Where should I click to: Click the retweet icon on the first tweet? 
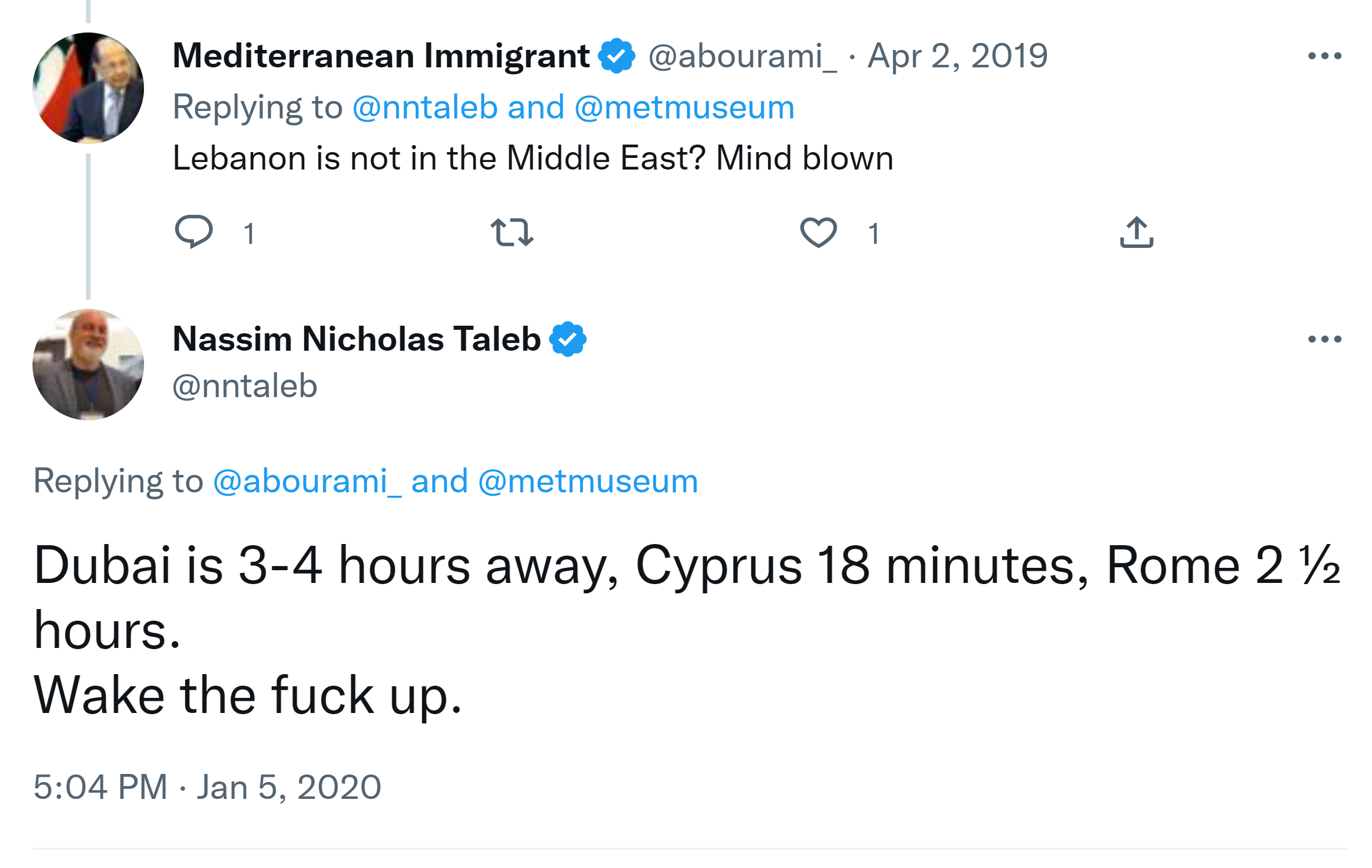click(x=512, y=232)
